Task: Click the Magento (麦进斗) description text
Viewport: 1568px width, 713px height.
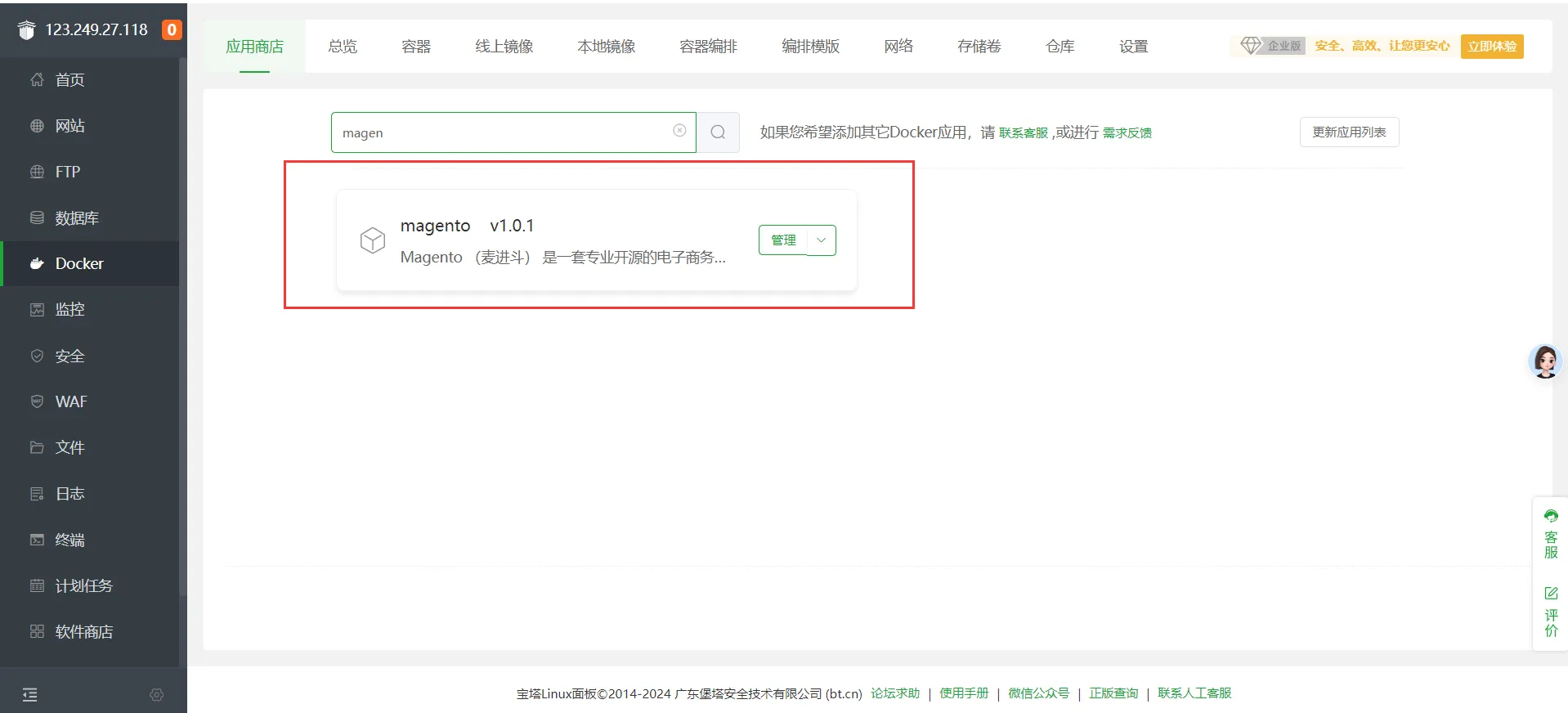Action: point(563,258)
